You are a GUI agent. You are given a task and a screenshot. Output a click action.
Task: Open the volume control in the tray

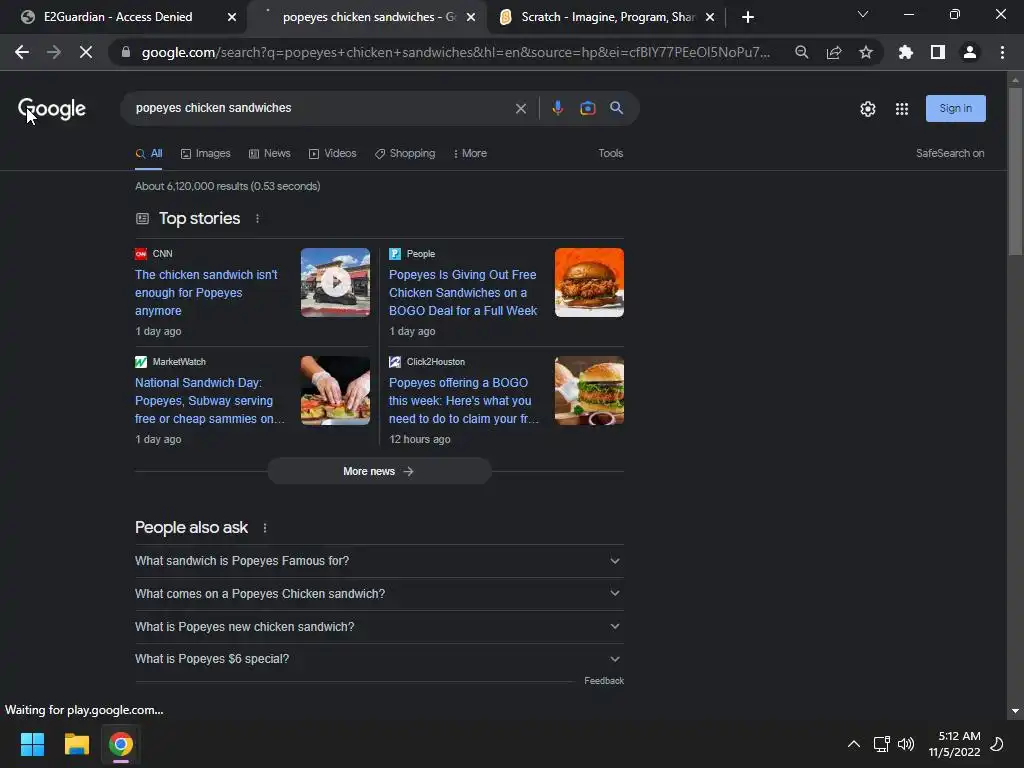906,744
